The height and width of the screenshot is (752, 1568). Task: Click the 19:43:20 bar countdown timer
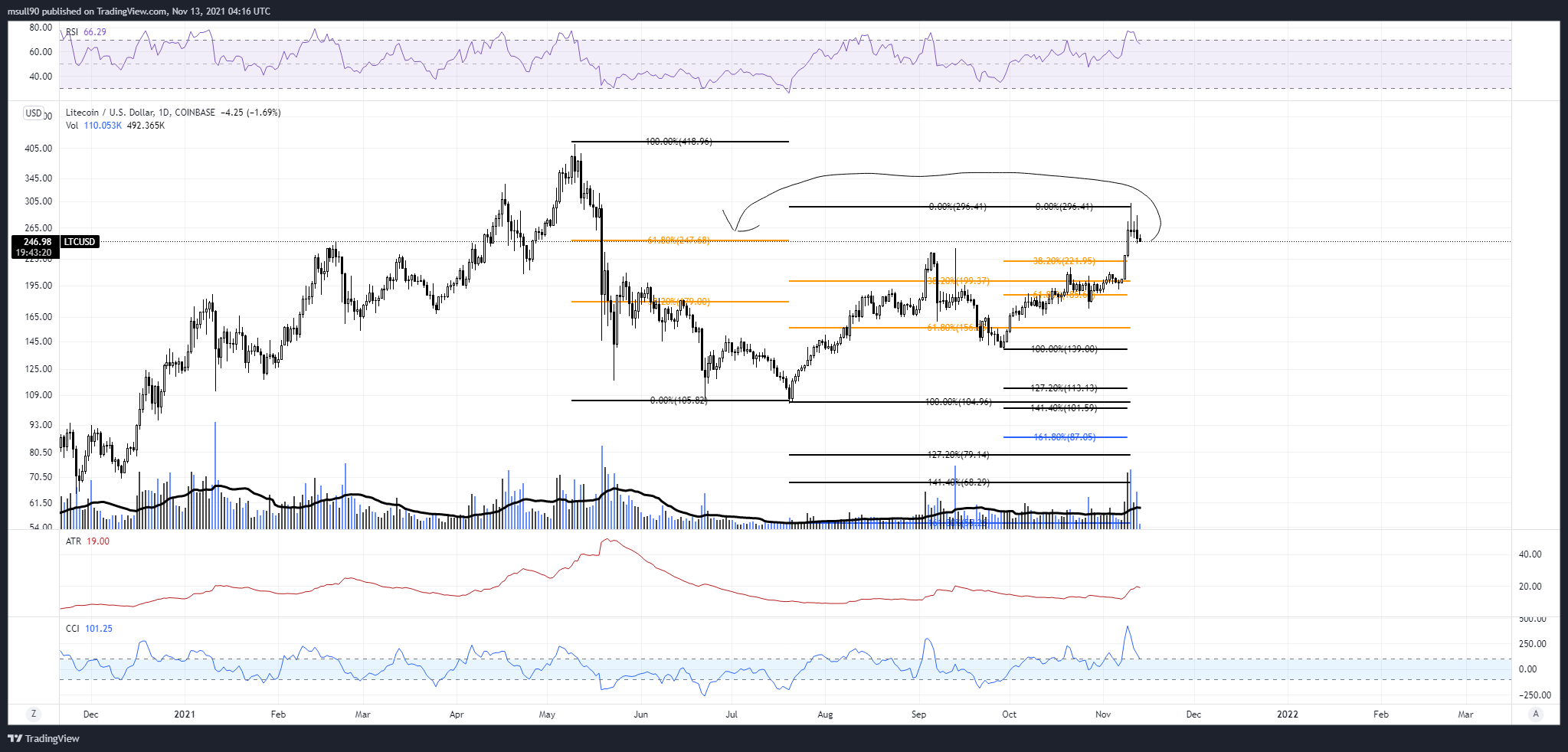[x=34, y=253]
